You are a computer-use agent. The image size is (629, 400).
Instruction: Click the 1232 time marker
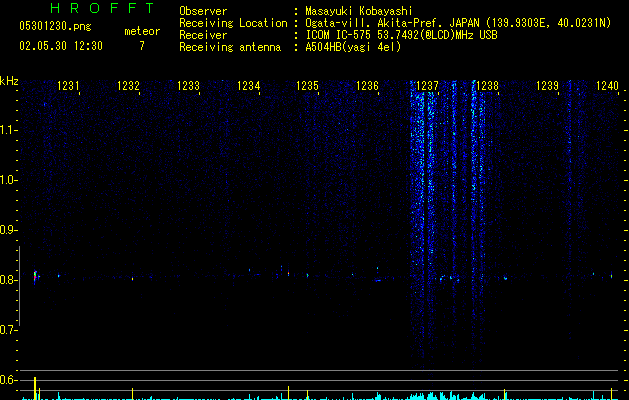tap(128, 86)
